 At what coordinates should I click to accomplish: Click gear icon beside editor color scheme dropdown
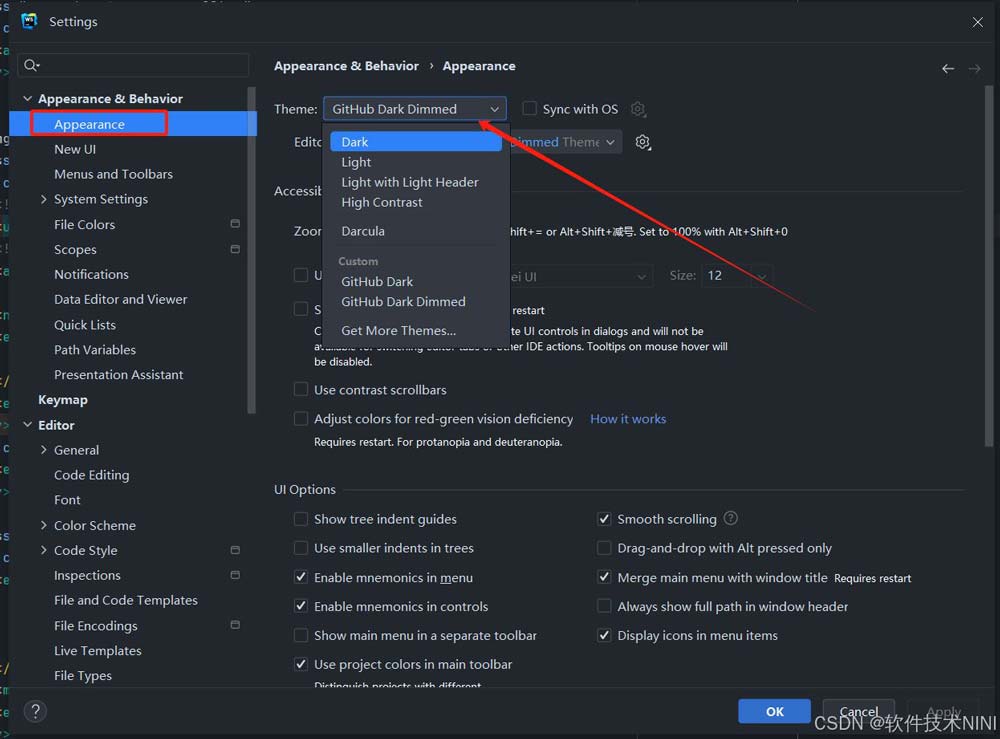click(x=643, y=142)
